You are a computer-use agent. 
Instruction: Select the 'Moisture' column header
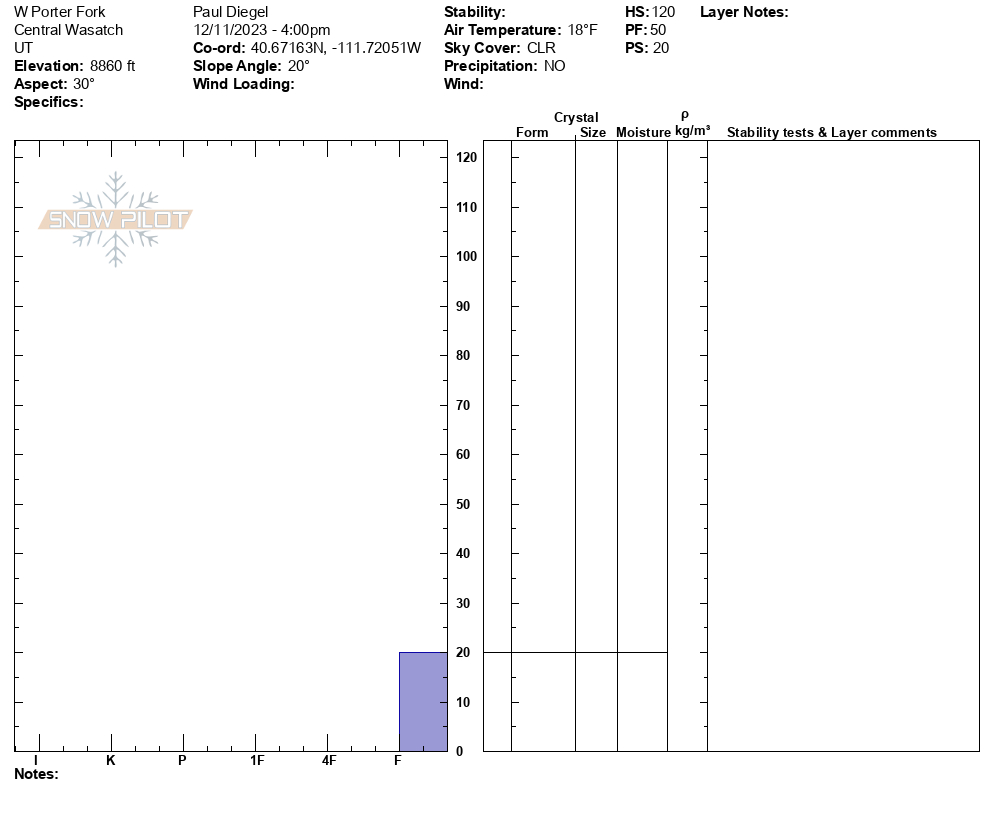[643, 133]
